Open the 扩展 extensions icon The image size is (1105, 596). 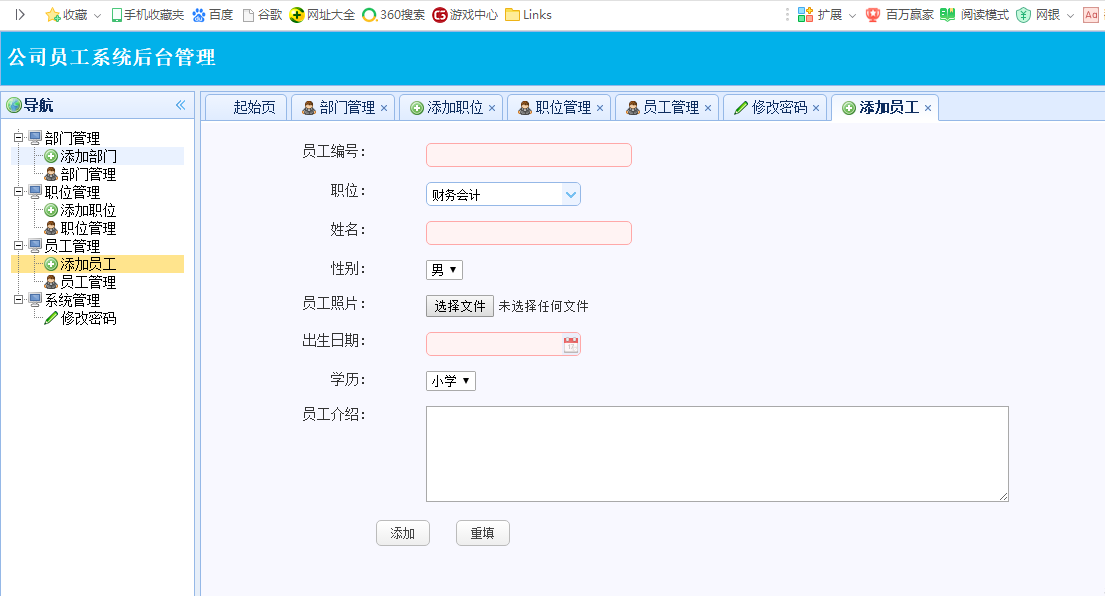(805, 15)
